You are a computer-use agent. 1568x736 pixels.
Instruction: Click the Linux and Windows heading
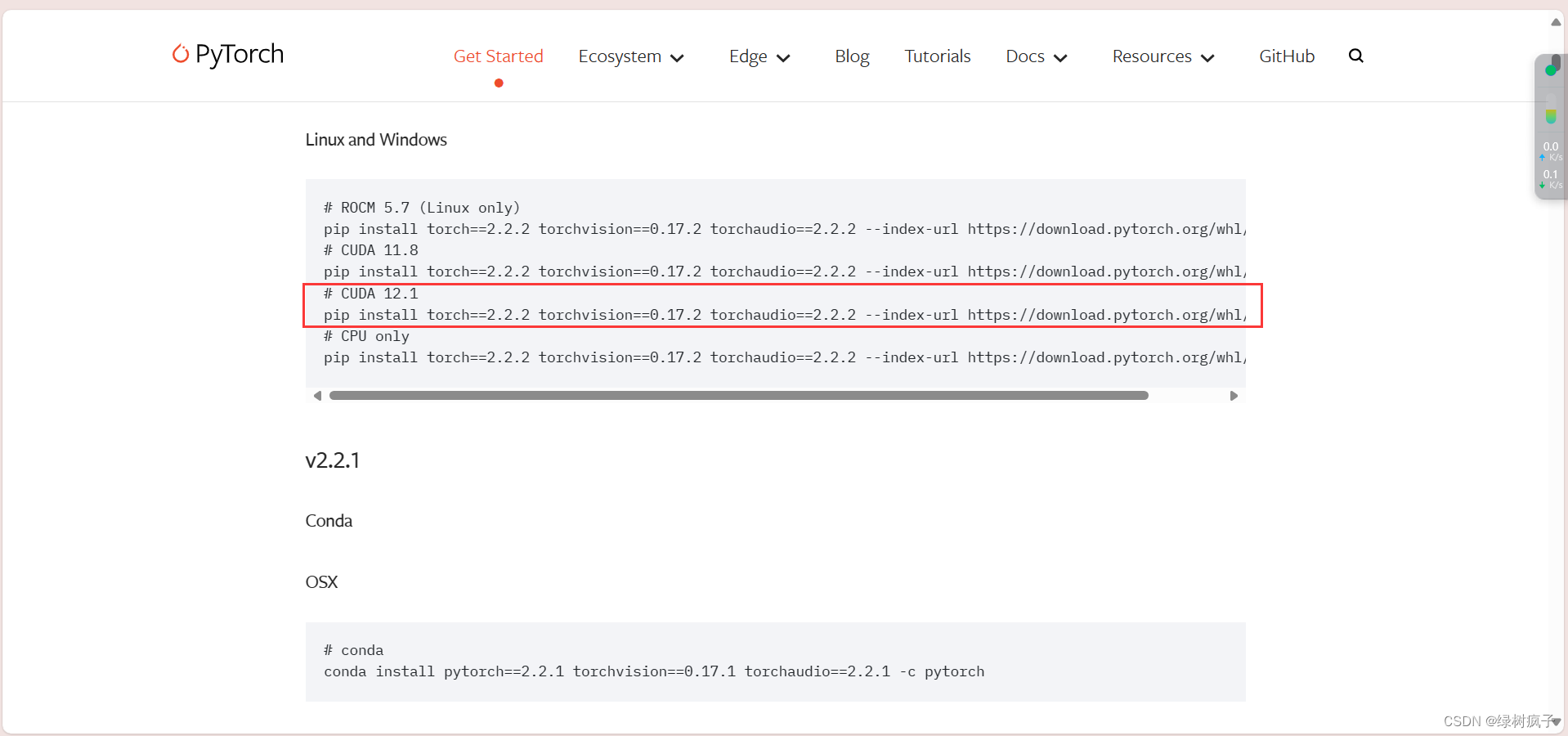point(376,140)
